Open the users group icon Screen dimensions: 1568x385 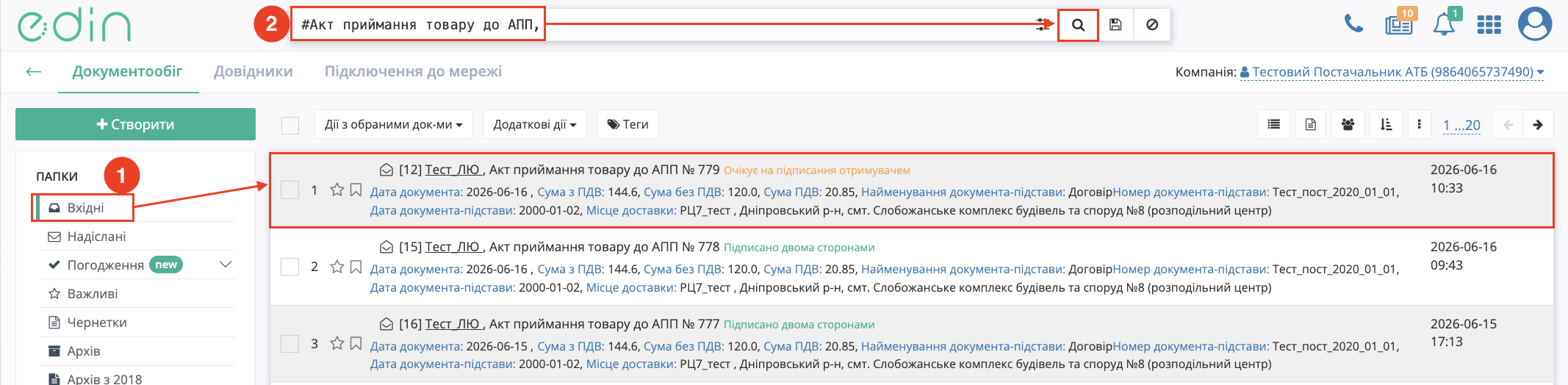click(x=1348, y=125)
